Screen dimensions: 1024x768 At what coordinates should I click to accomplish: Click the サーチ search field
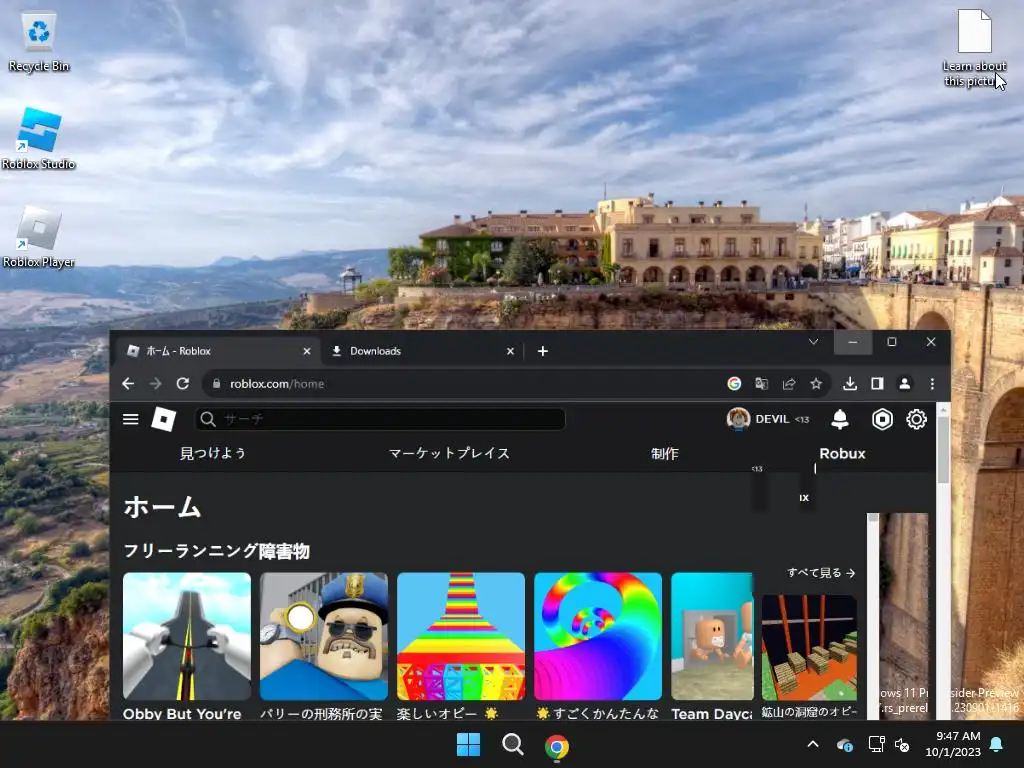(380, 419)
